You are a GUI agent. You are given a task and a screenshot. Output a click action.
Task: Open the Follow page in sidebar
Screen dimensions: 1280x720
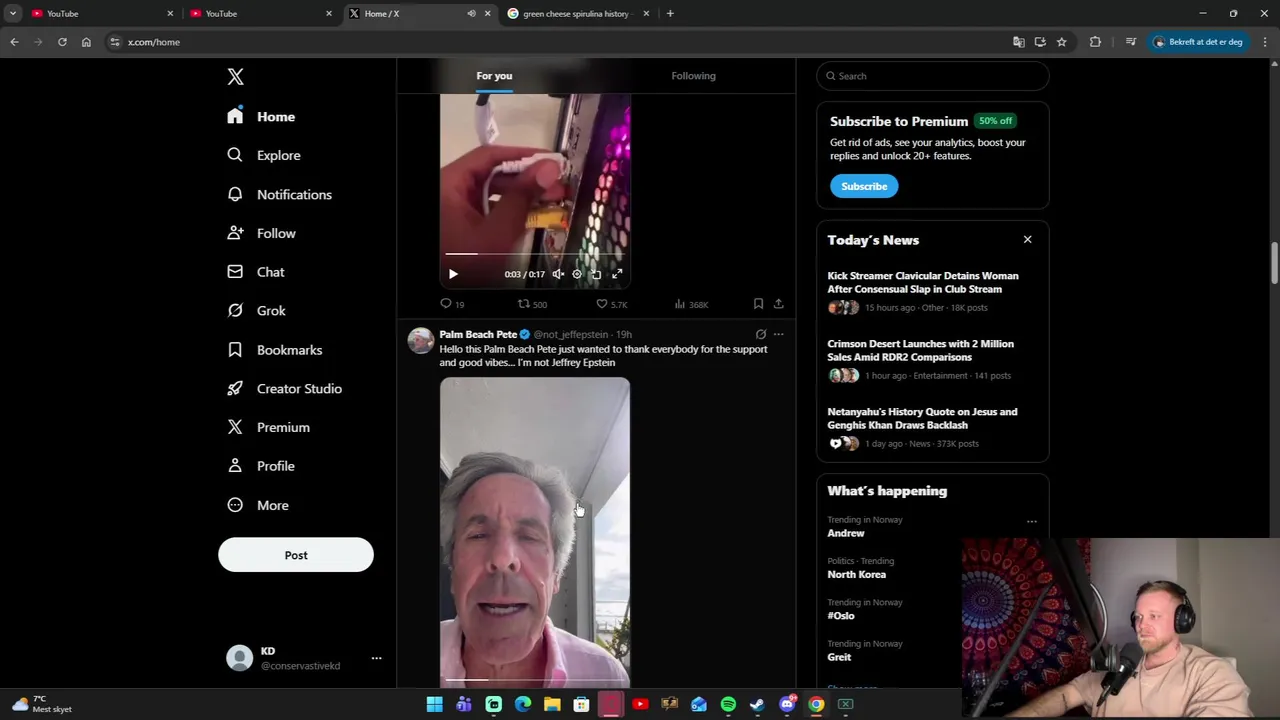261,233
